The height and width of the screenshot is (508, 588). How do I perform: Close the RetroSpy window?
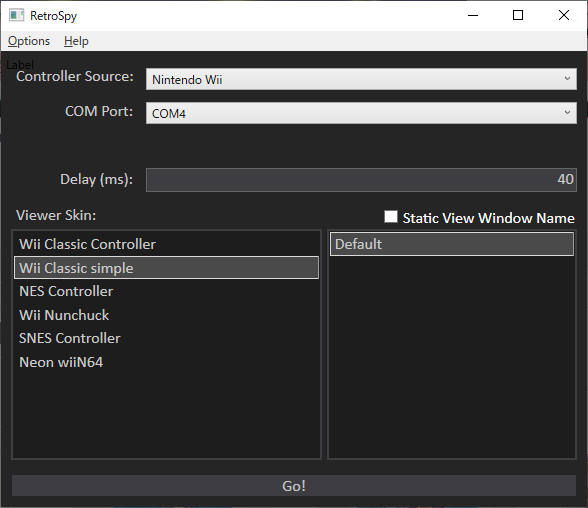click(x=564, y=15)
